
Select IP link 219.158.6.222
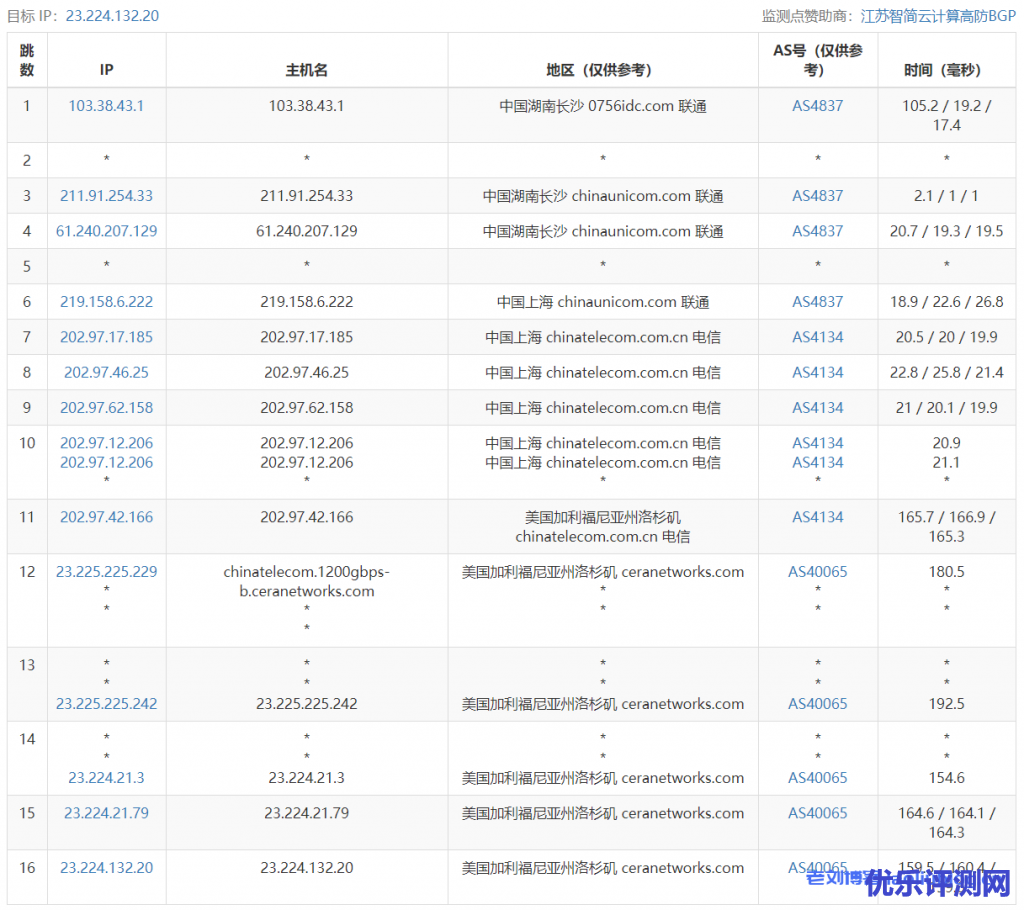tap(106, 302)
